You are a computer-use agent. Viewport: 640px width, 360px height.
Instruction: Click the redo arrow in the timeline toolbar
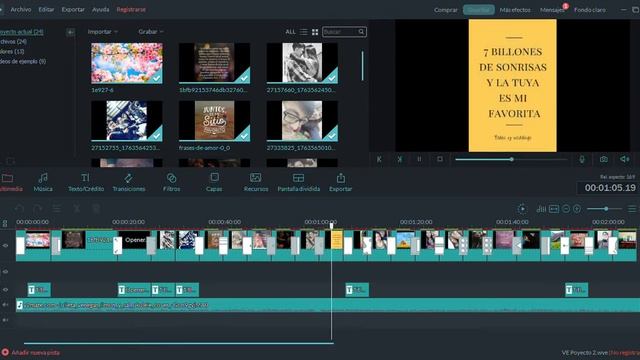tap(38, 209)
